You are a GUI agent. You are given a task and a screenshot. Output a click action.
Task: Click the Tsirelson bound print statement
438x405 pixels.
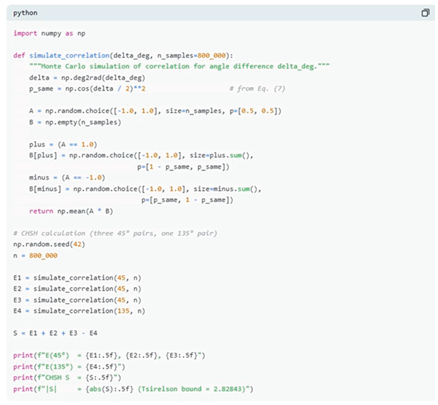[133, 389]
